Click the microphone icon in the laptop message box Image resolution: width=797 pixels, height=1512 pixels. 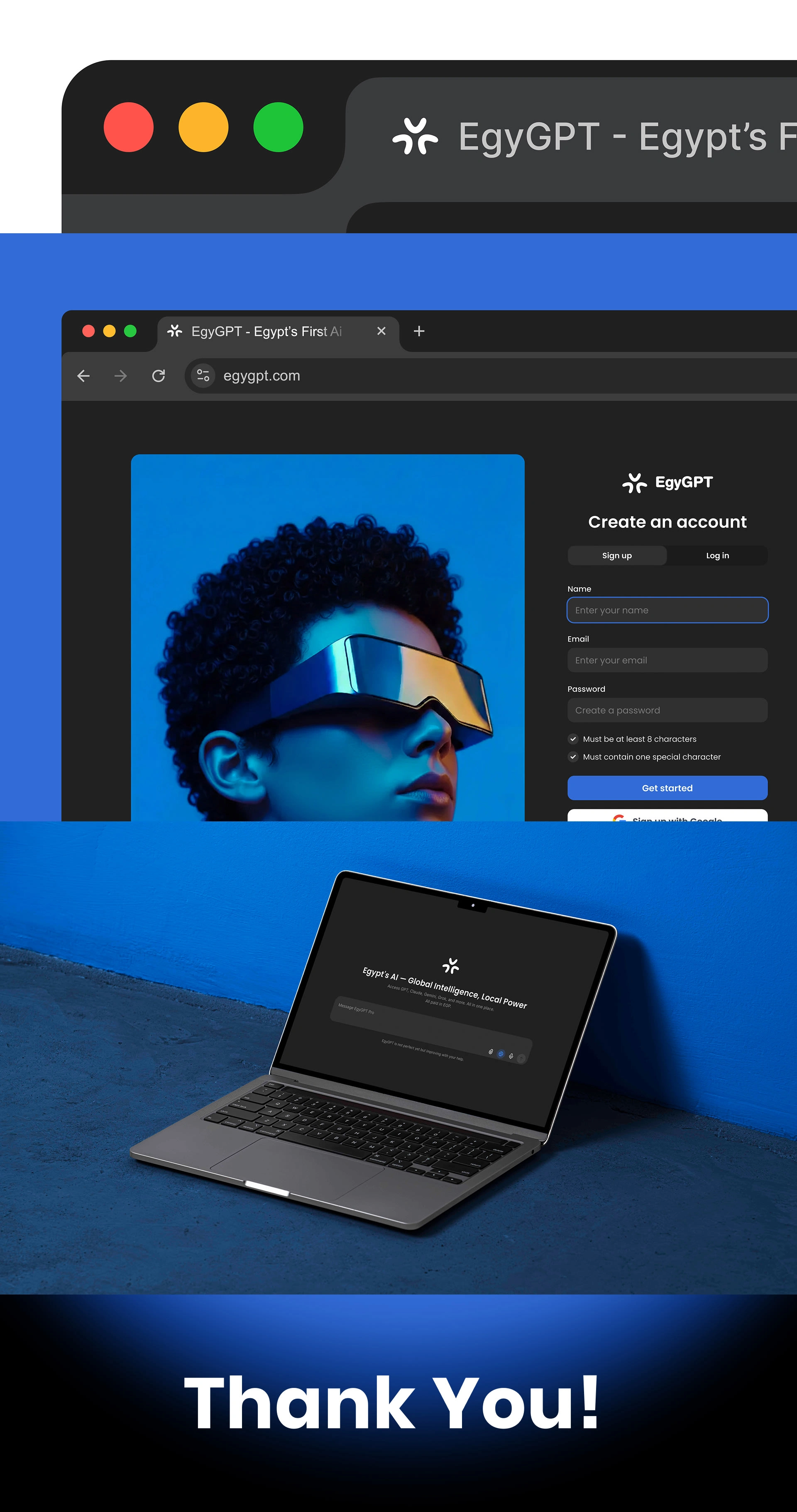[x=511, y=1056]
